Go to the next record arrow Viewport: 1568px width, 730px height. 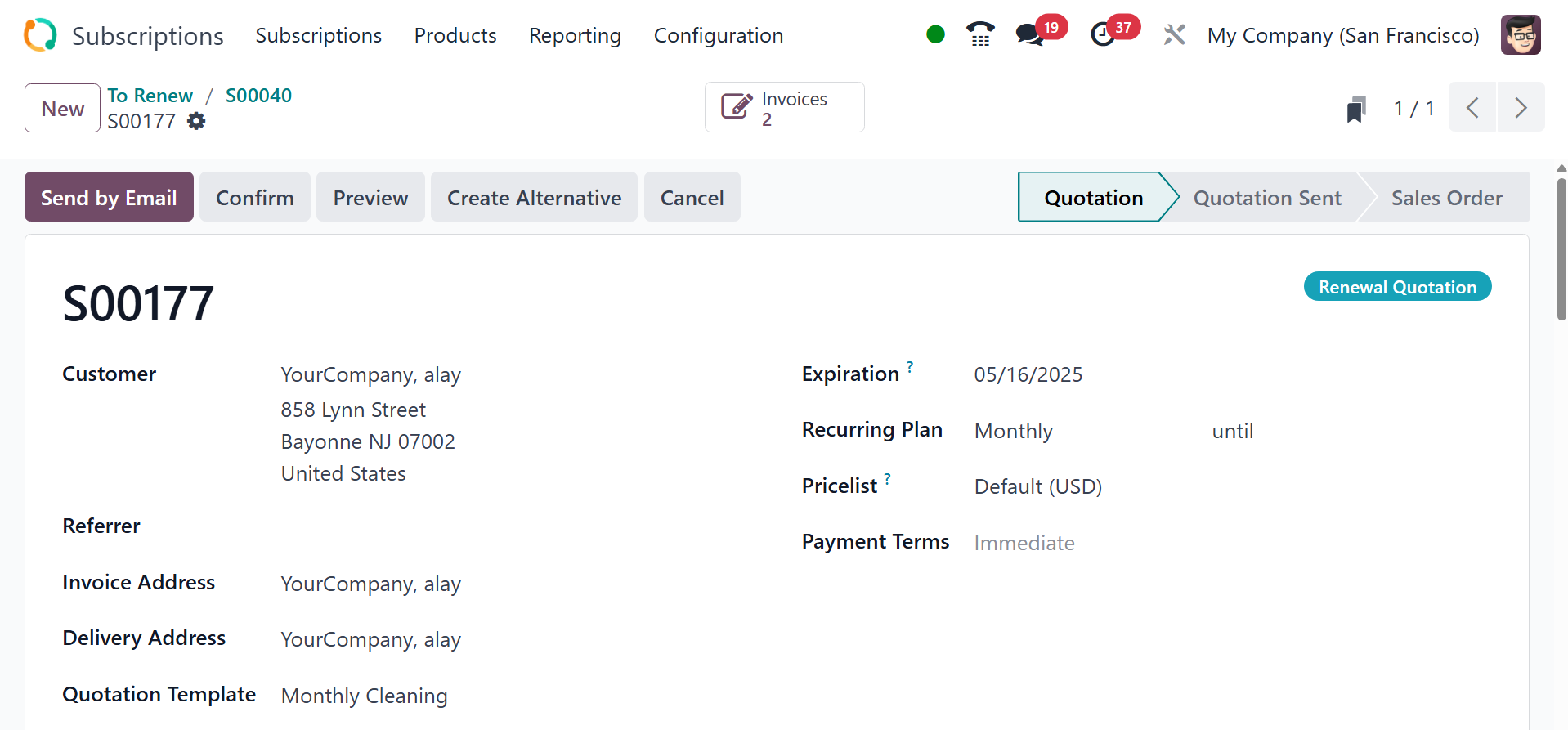[x=1521, y=107]
